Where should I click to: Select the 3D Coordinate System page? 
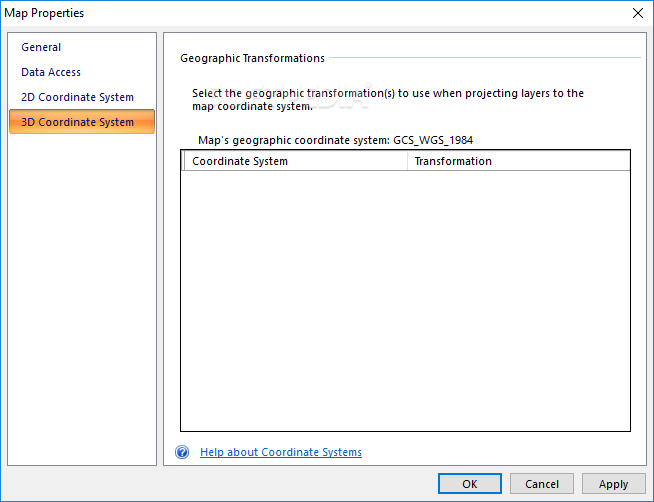point(82,122)
